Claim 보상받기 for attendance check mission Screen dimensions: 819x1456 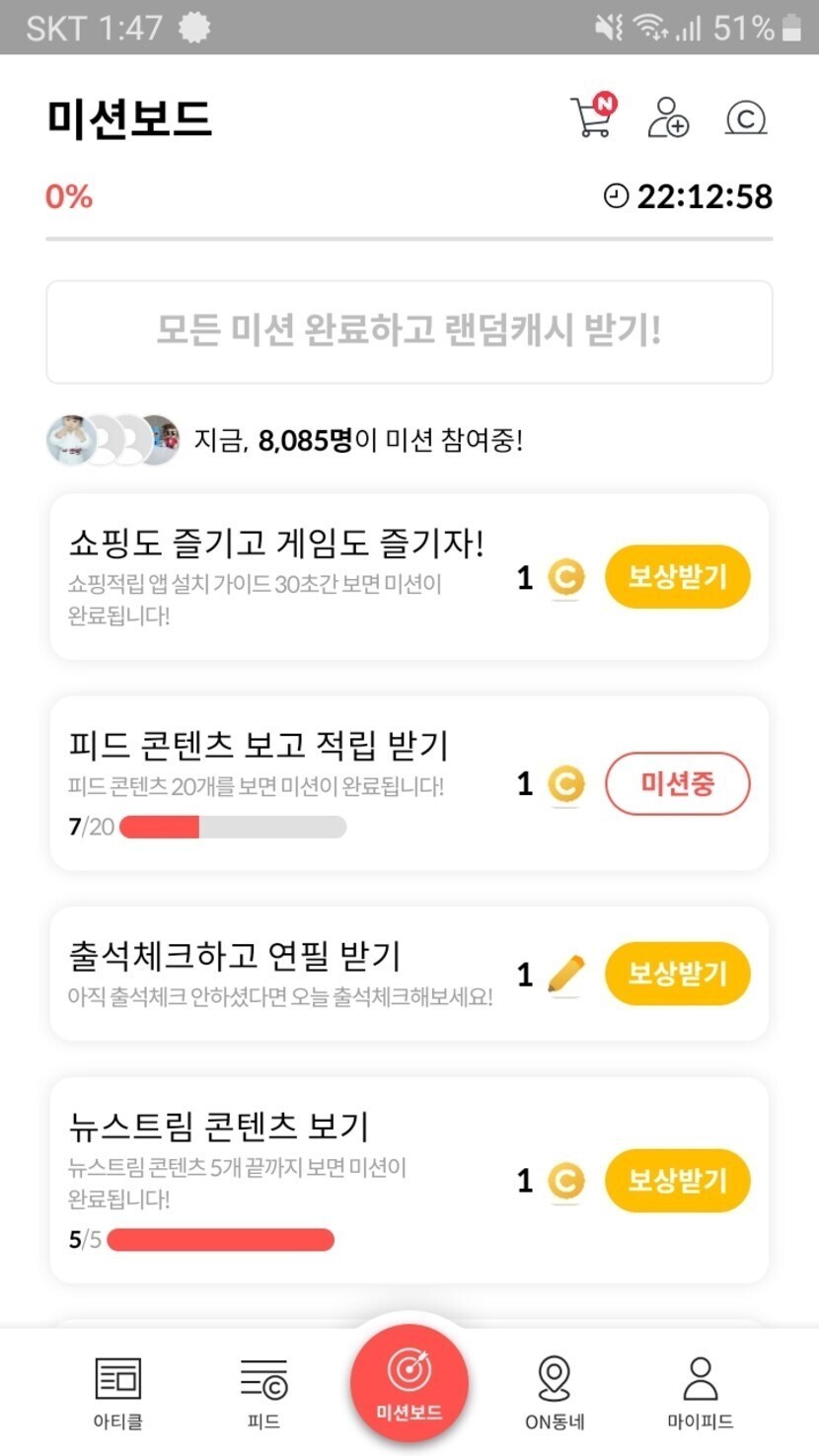point(677,974)
